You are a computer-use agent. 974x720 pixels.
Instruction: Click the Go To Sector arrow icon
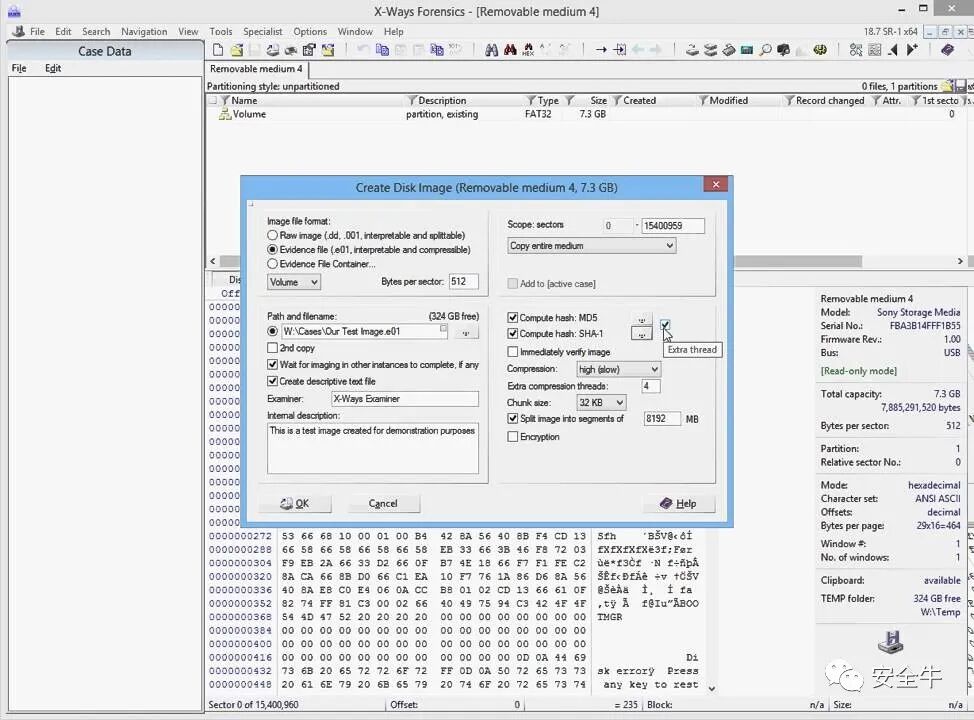[x=619, y=50]
